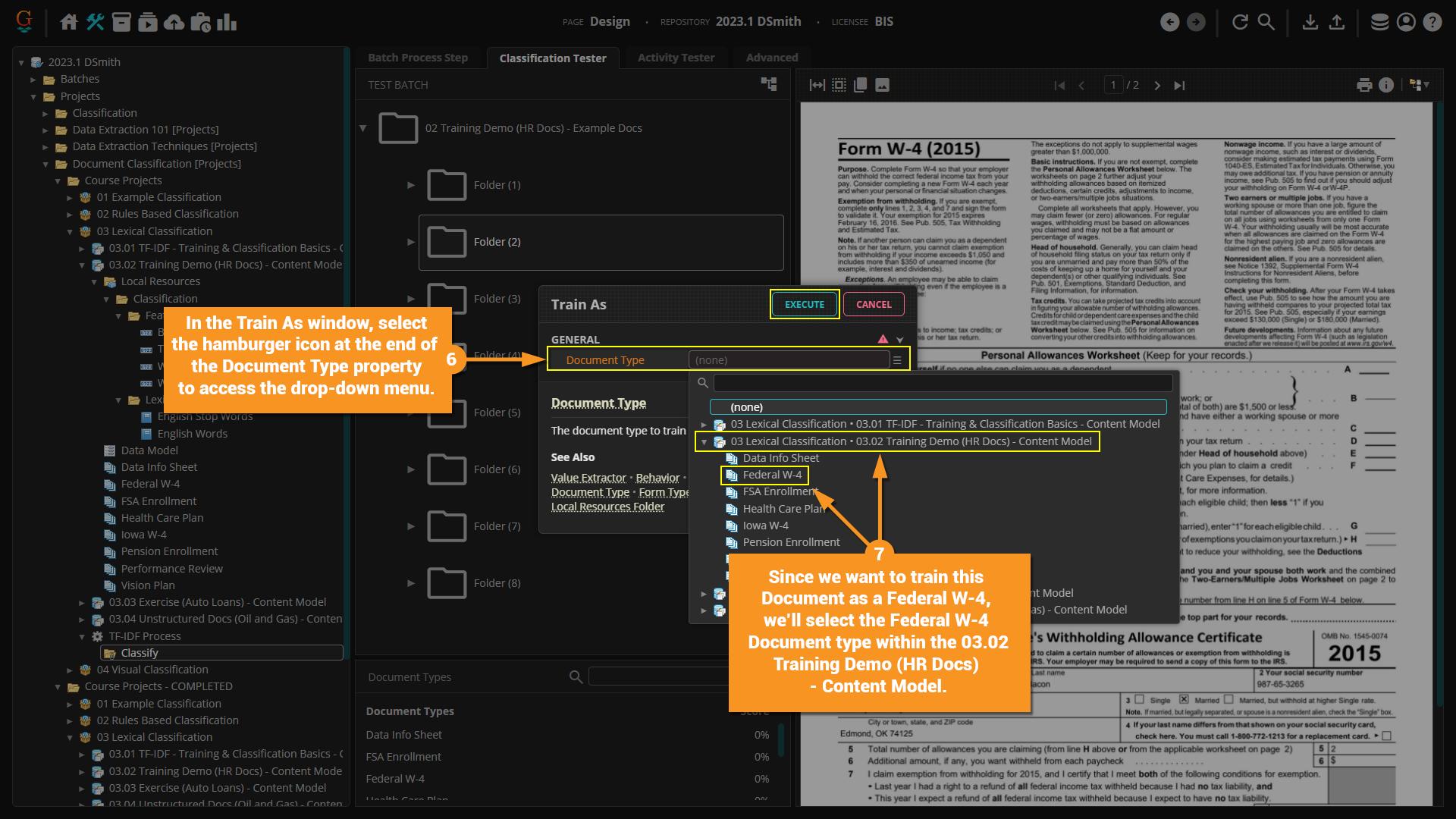Select Federal W-4 in the dropdown list

click(x=771, y=475)
